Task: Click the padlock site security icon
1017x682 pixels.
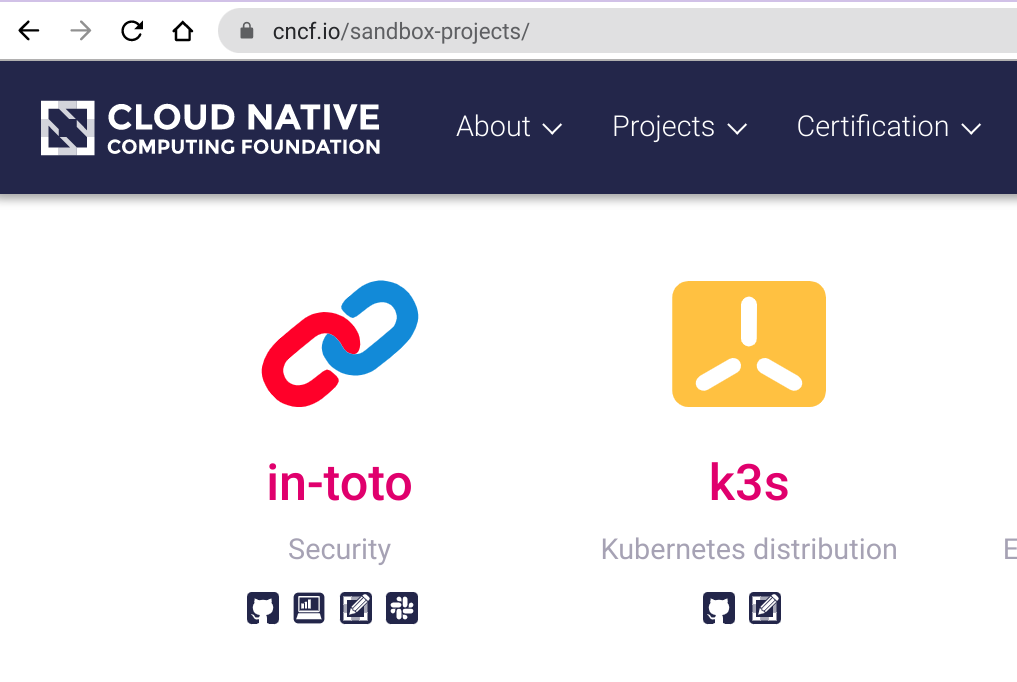Action: [x=246, y=30]
